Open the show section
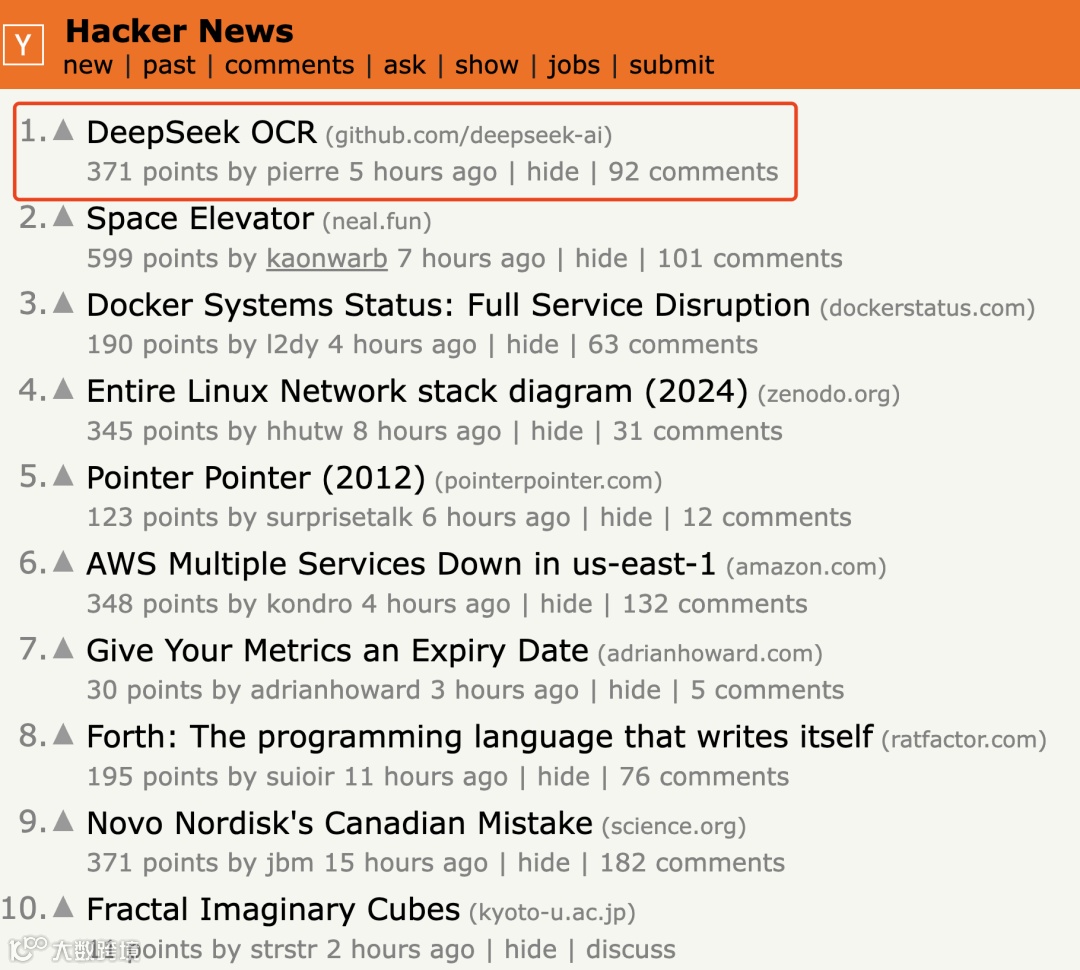The width and height of the screenshot is (1080, 970). tap(486, 65)
